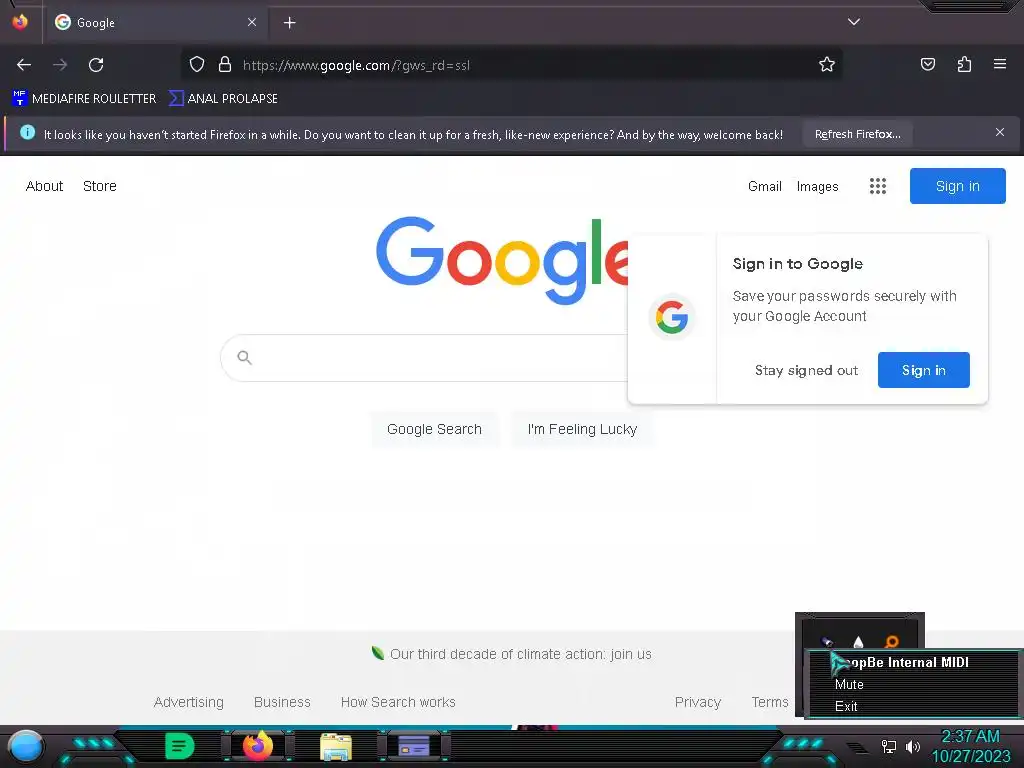Open Firefox hamburger application menu
Viewport: 1024px width, 768px height.
[x=1000, y=64]
